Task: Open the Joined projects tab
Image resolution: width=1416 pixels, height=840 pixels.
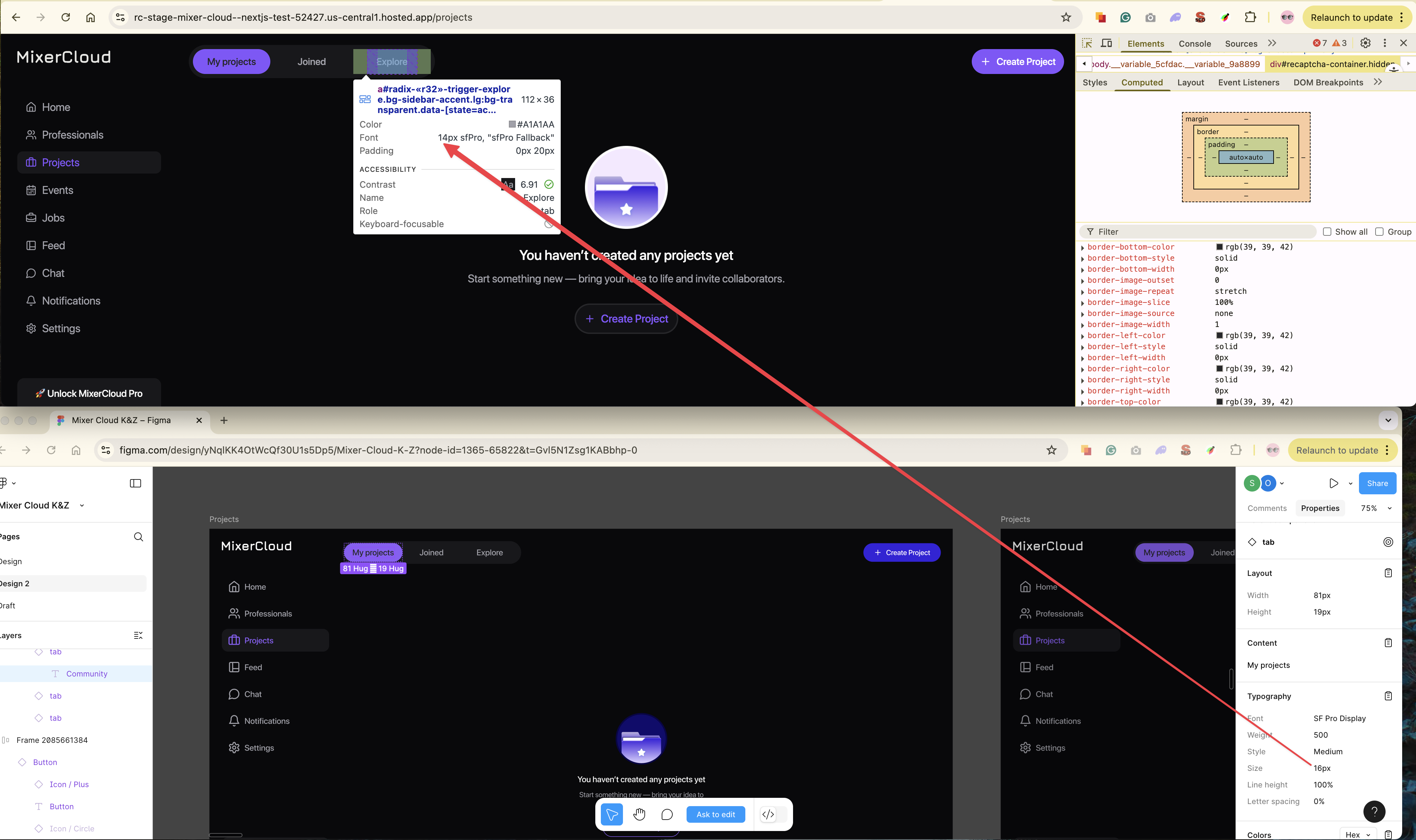Action: [311, 62]
